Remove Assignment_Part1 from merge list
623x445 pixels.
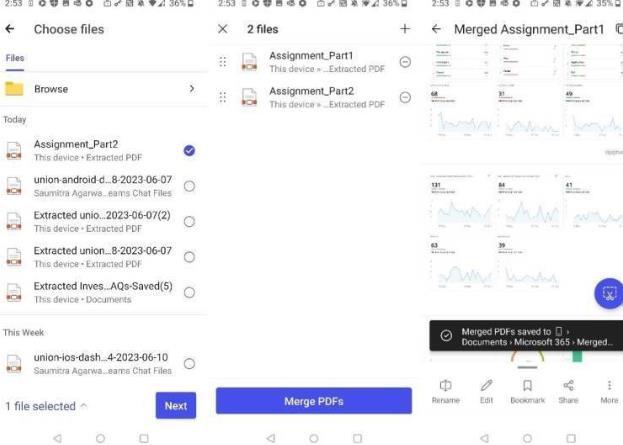[405, 62]
